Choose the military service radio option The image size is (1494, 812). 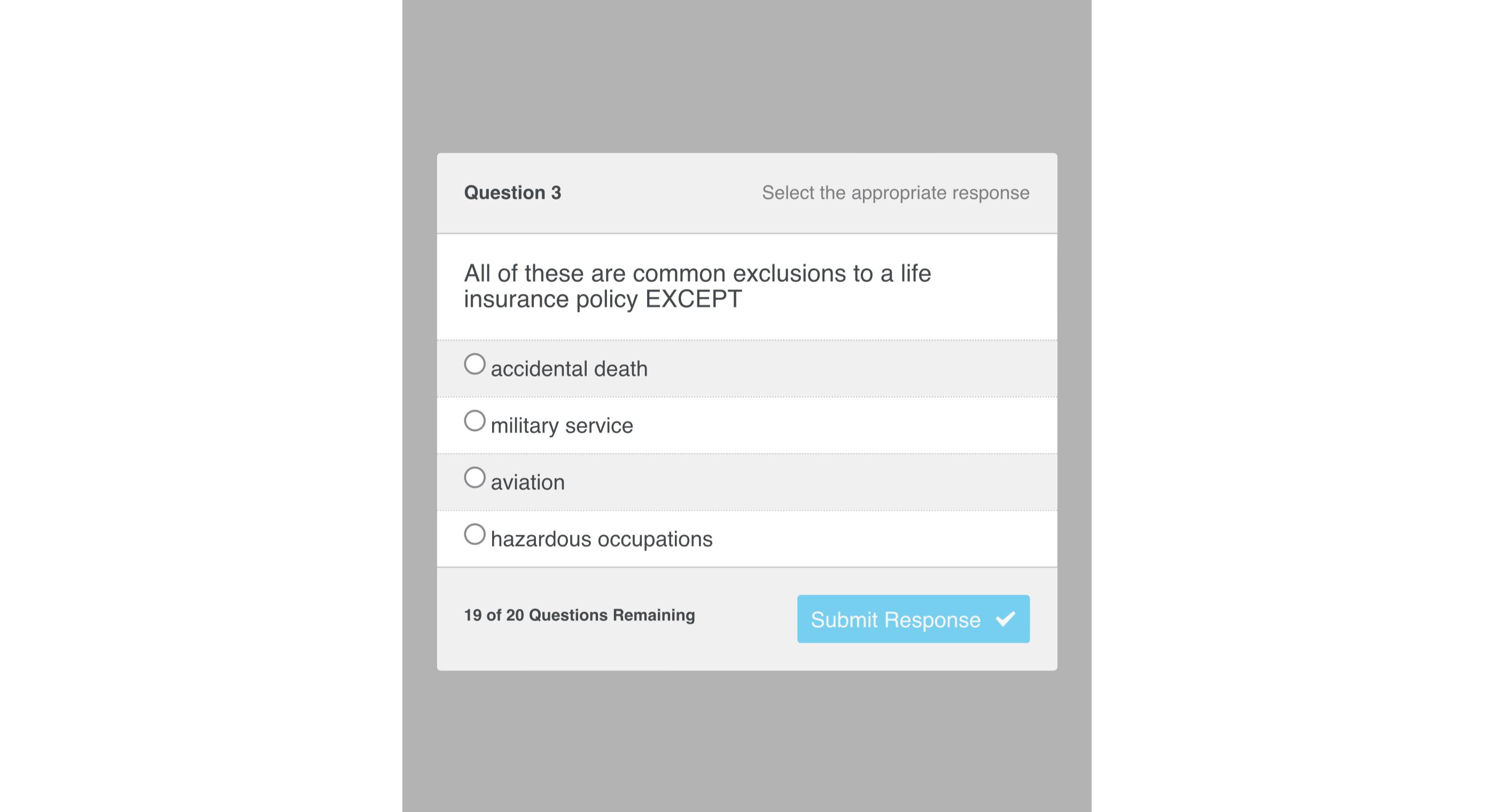474,421
